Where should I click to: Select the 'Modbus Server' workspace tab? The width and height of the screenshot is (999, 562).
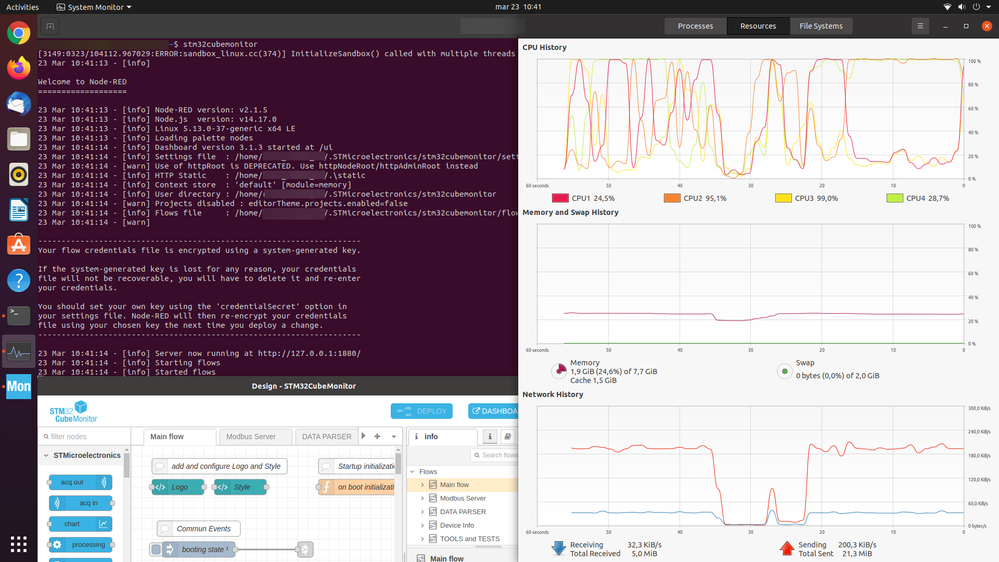click(255, 436)
